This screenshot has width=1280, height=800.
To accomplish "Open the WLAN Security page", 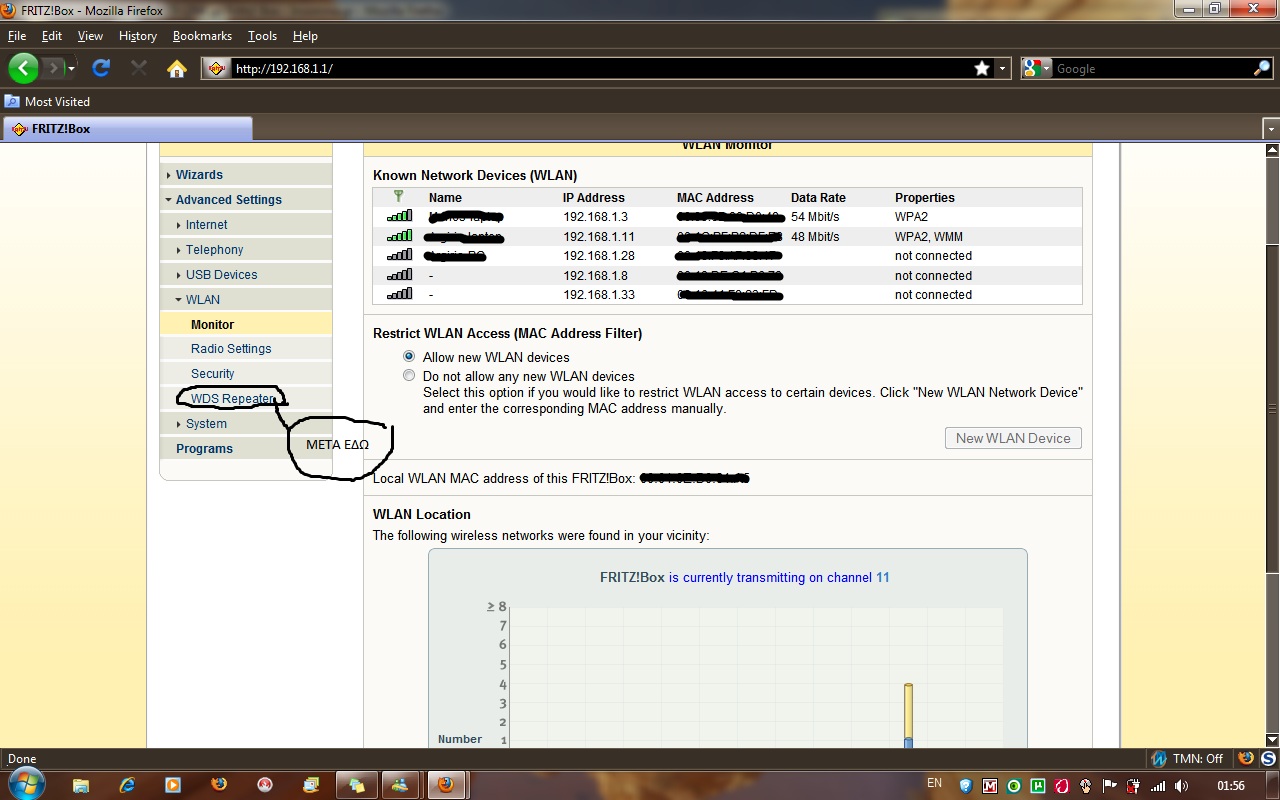I will click(212, 374).
